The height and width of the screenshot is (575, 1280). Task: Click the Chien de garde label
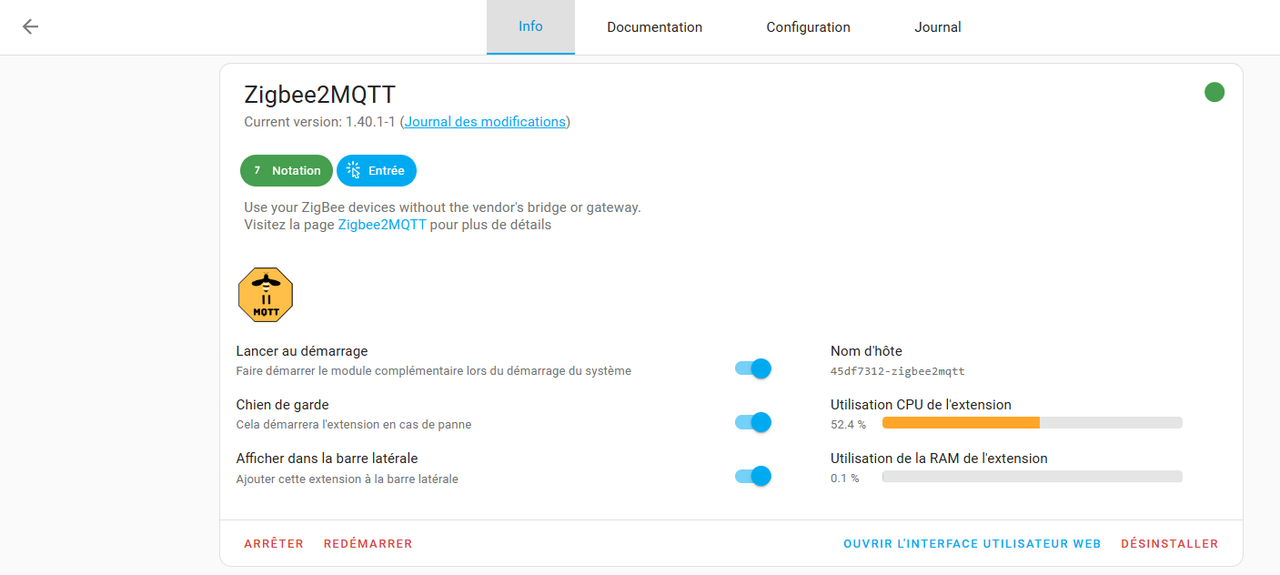click(x=282, y=405)
